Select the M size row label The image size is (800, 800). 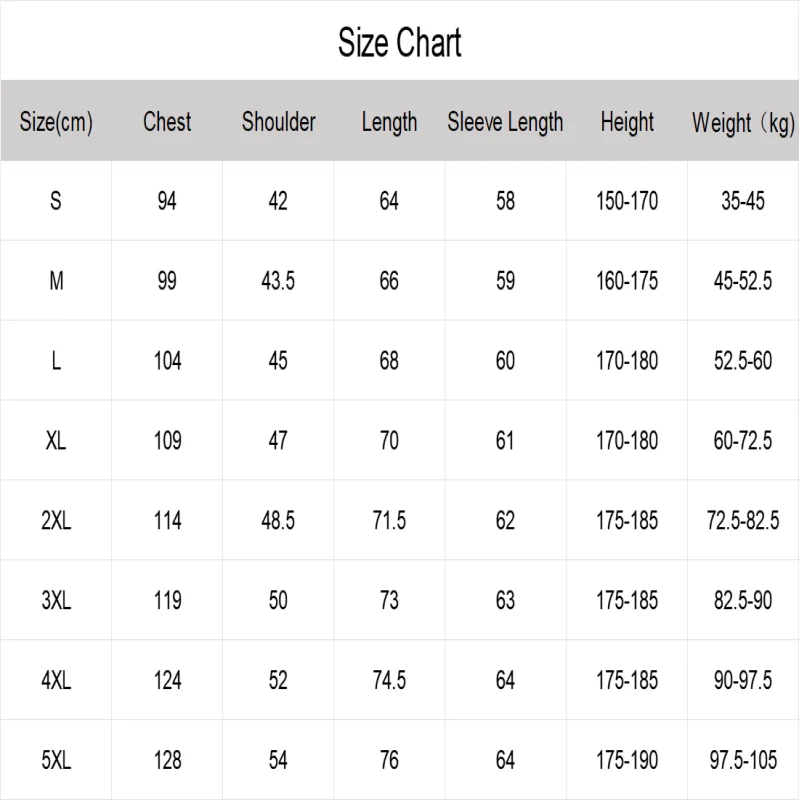click(56, 281)
